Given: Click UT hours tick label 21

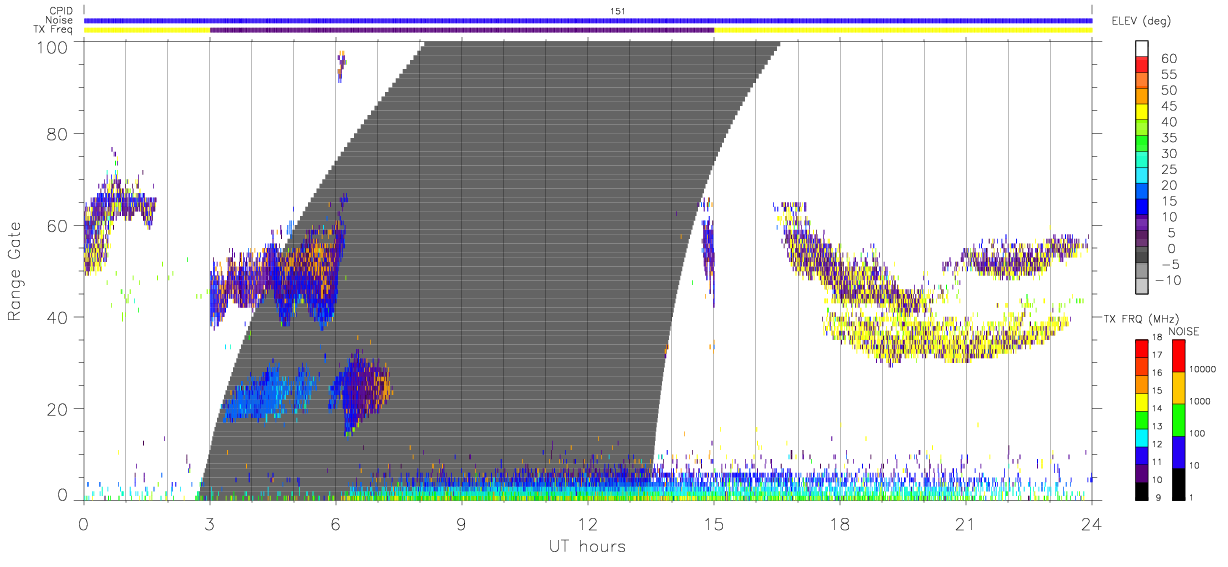Looking at the screenshot, I should tap(966, 523).
